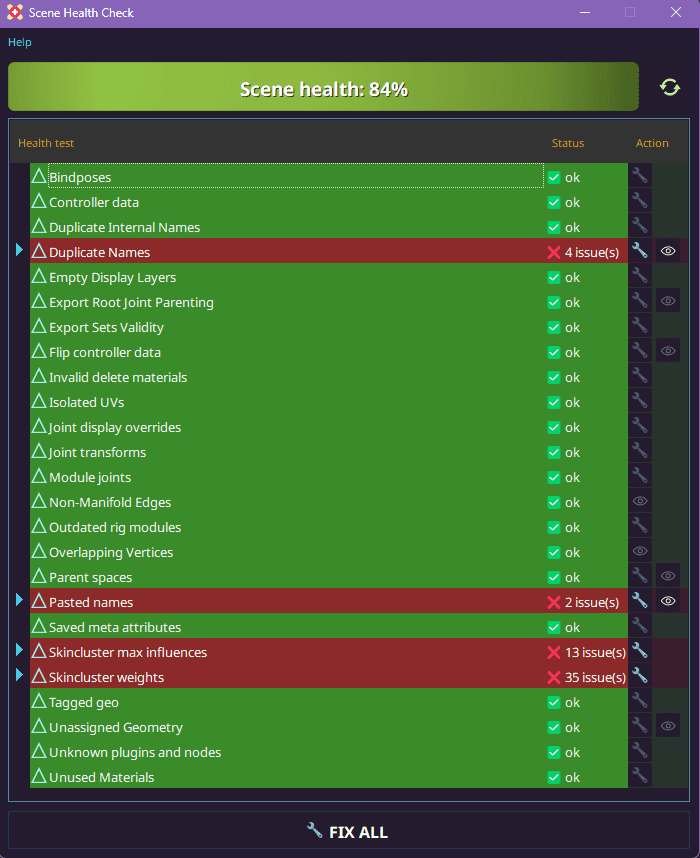
Task: Expand the Duplicate Names row
Action: 20,250
